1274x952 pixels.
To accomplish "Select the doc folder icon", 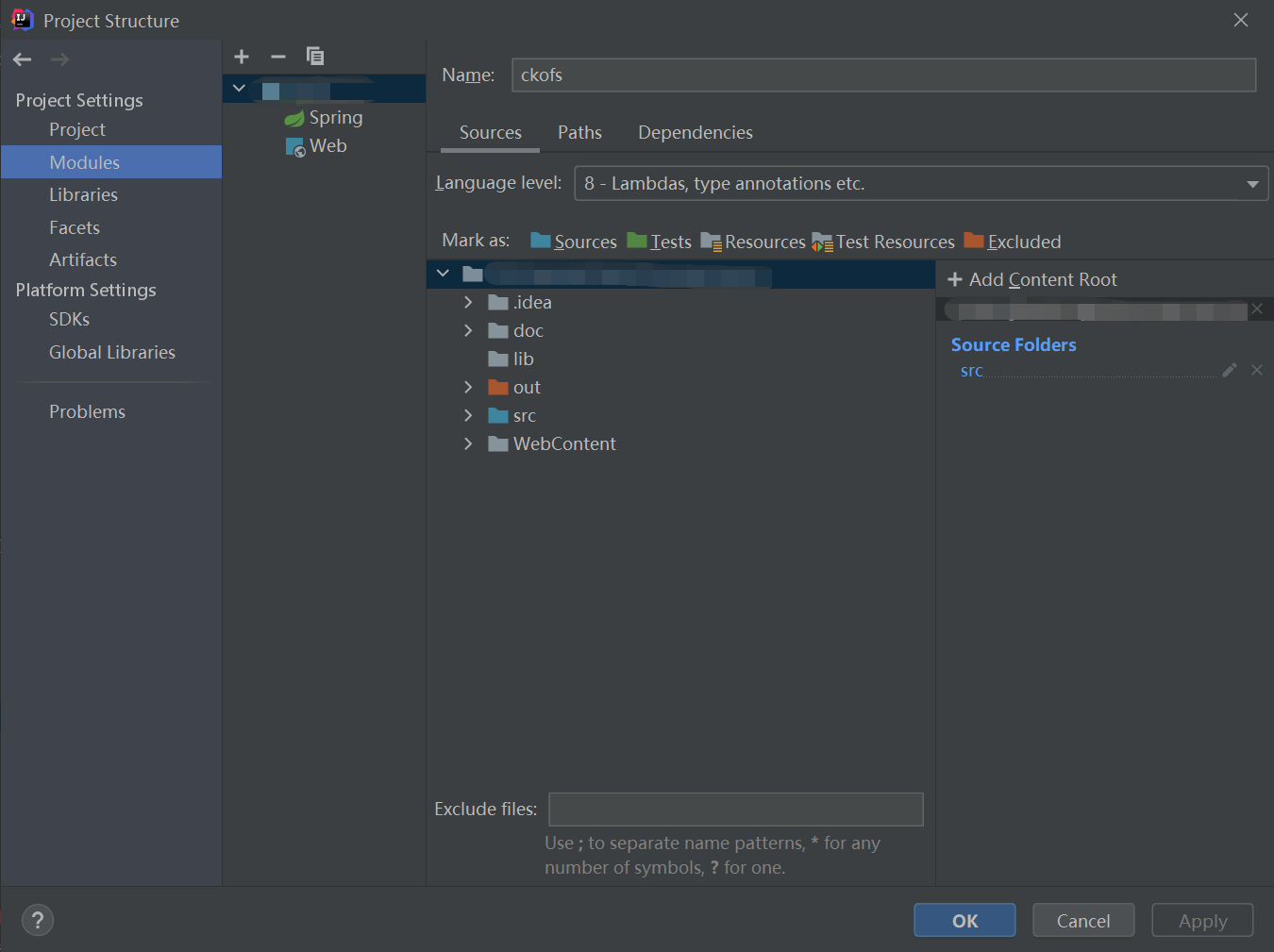I will [x=498, y=331].
